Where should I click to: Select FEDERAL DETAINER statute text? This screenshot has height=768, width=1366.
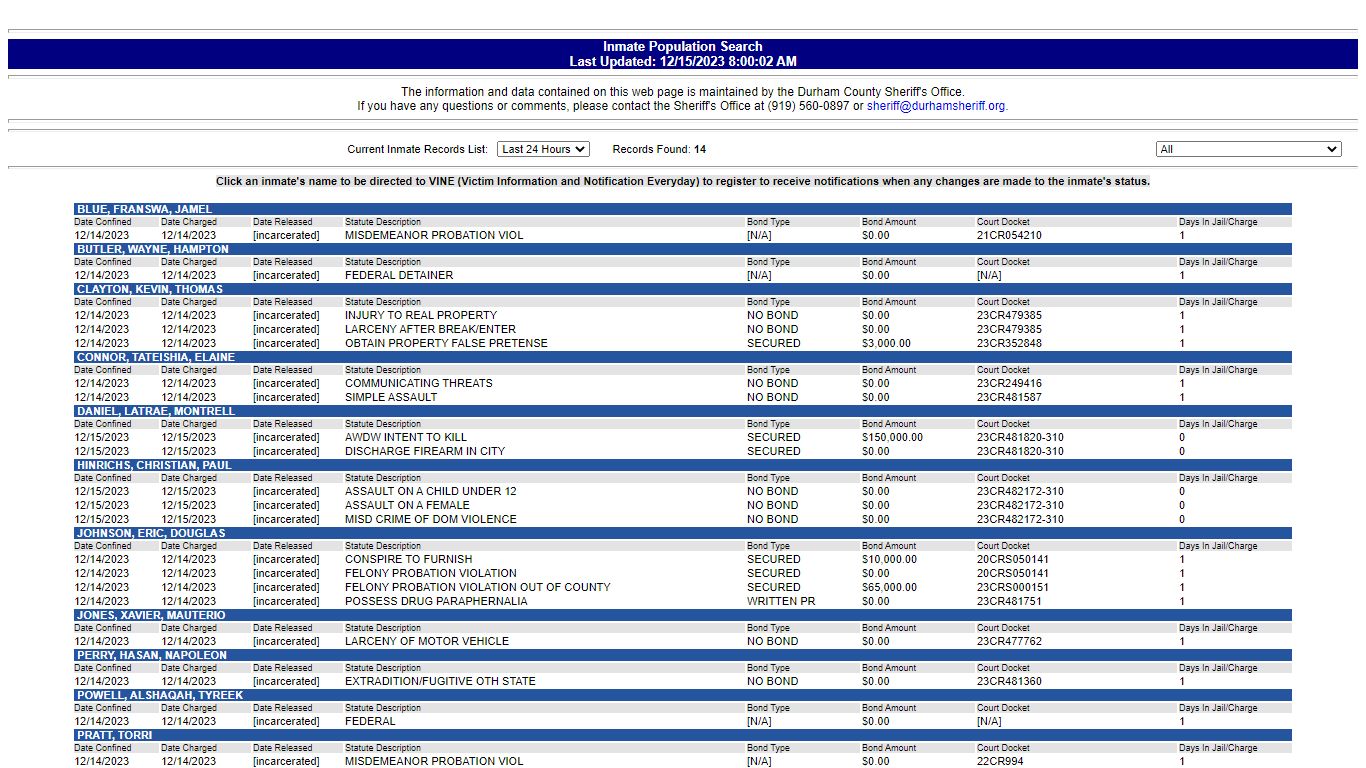(x=399, y=275)
